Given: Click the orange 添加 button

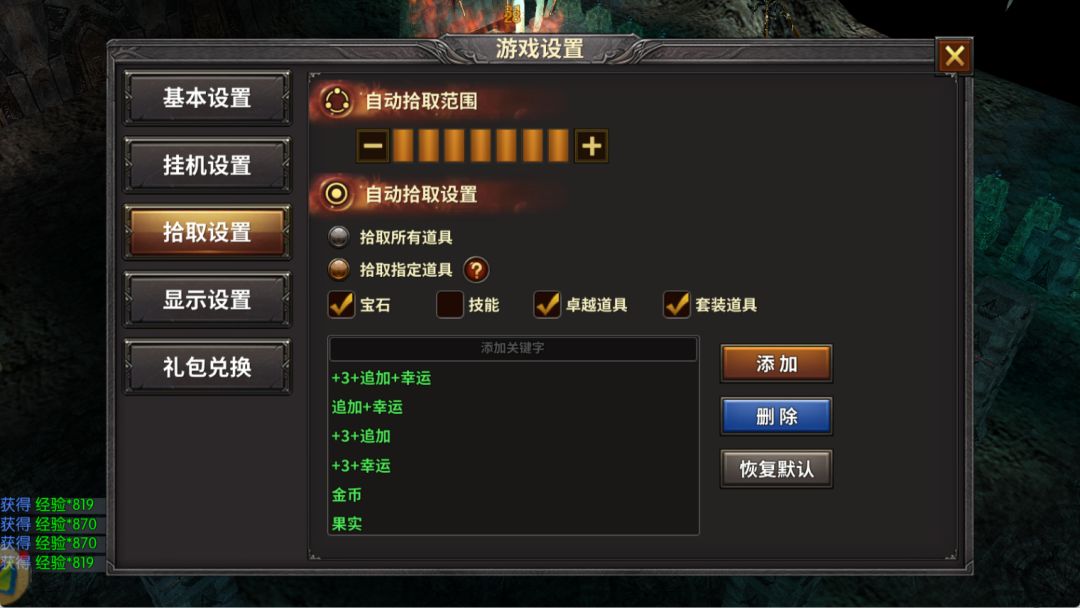Looking at the screenshot, I should (776, 364).
